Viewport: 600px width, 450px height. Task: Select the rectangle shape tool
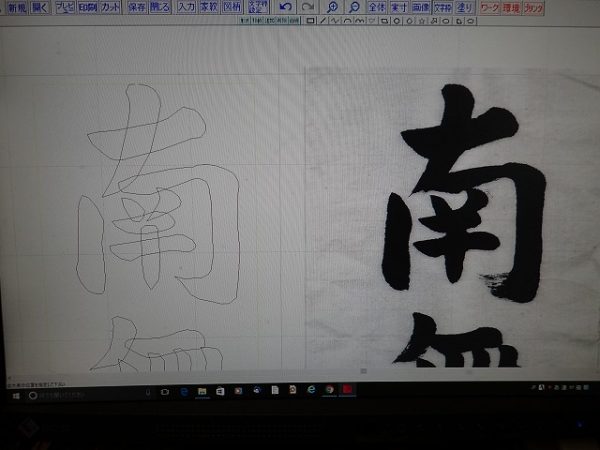(x=311, y=21)
